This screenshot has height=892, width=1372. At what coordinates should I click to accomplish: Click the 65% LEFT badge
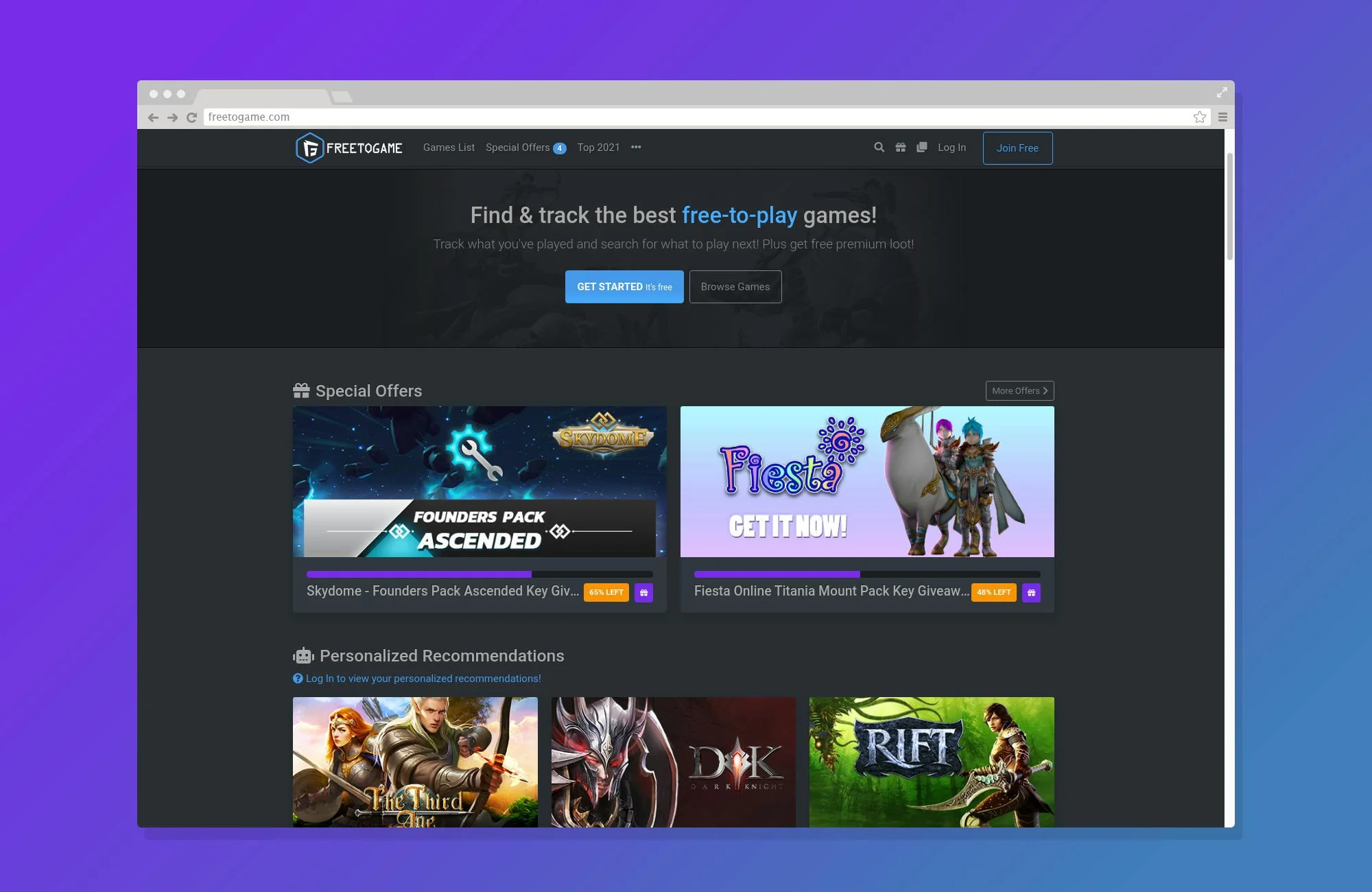click(x=606, y=592)
